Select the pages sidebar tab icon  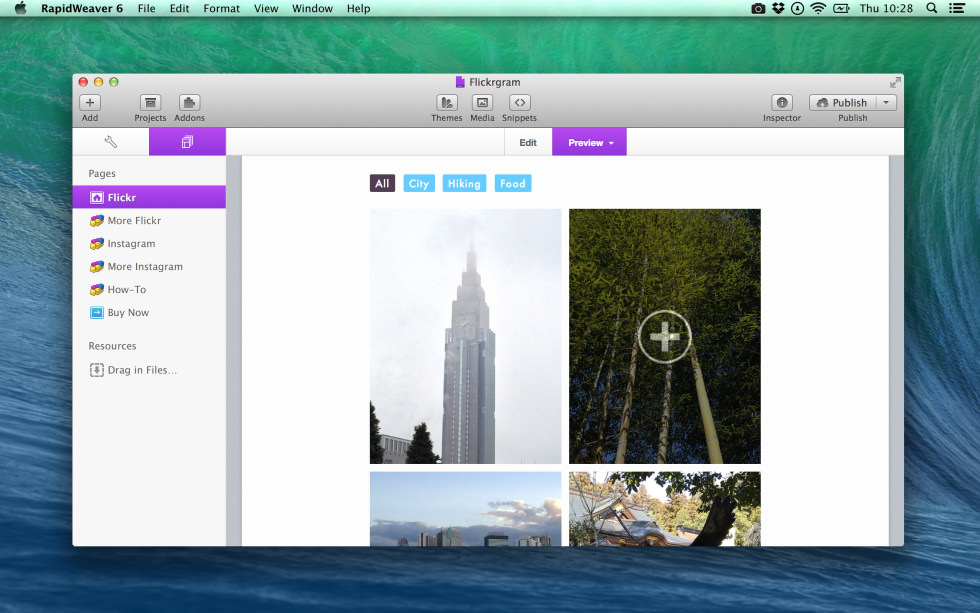coord(187,142)
